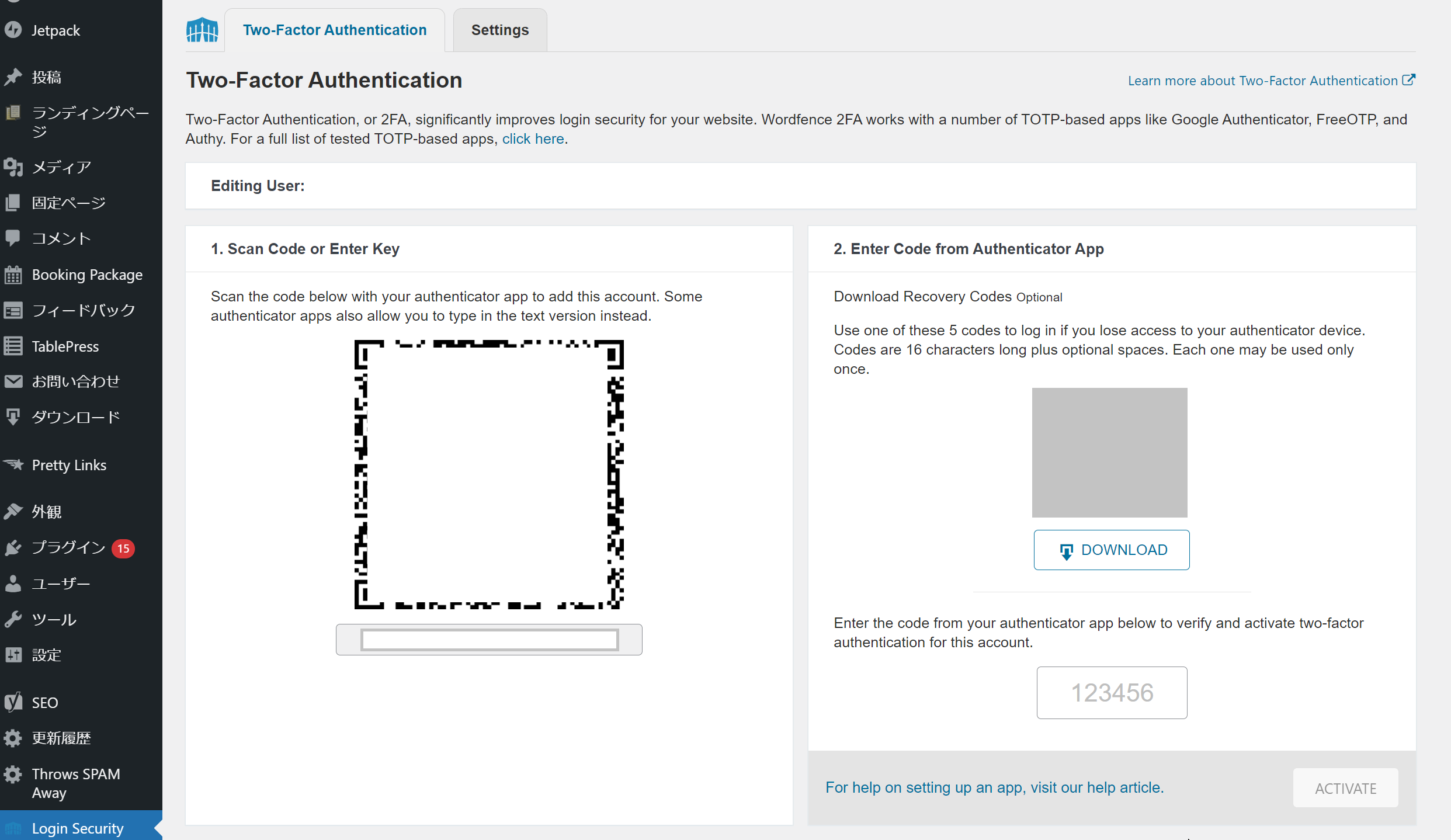Click the Wordfence logo beside tabs

[202, 30]
